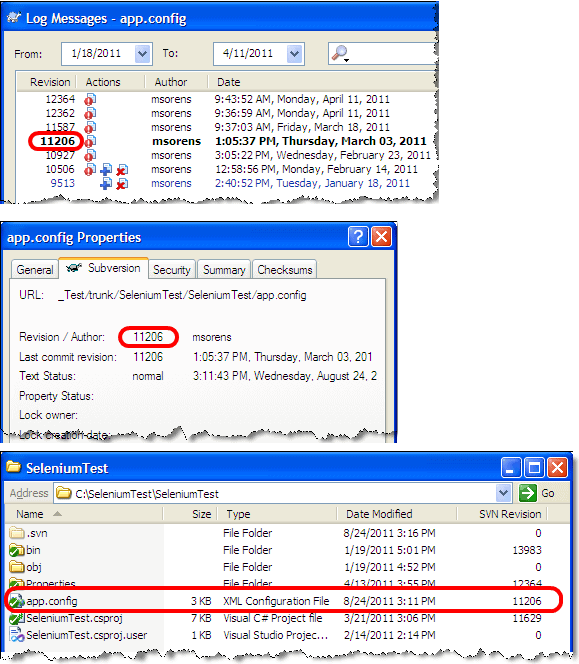Expand the Address bar dropdown
Image resolution: width=579 pixels, height=664 pixels.
pos(503,493)
